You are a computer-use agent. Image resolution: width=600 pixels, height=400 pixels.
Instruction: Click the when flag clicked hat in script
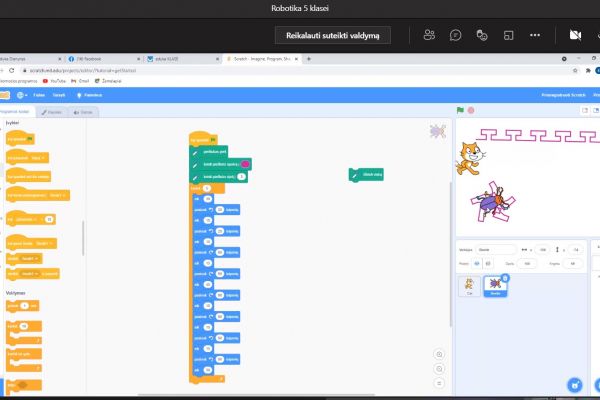point(203,139)
